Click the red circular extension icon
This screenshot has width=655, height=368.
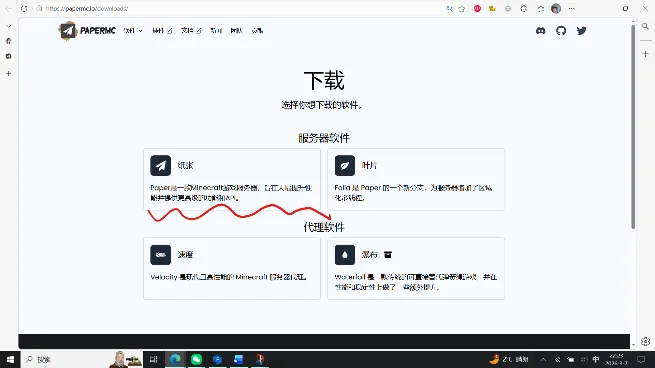point(477,8)
